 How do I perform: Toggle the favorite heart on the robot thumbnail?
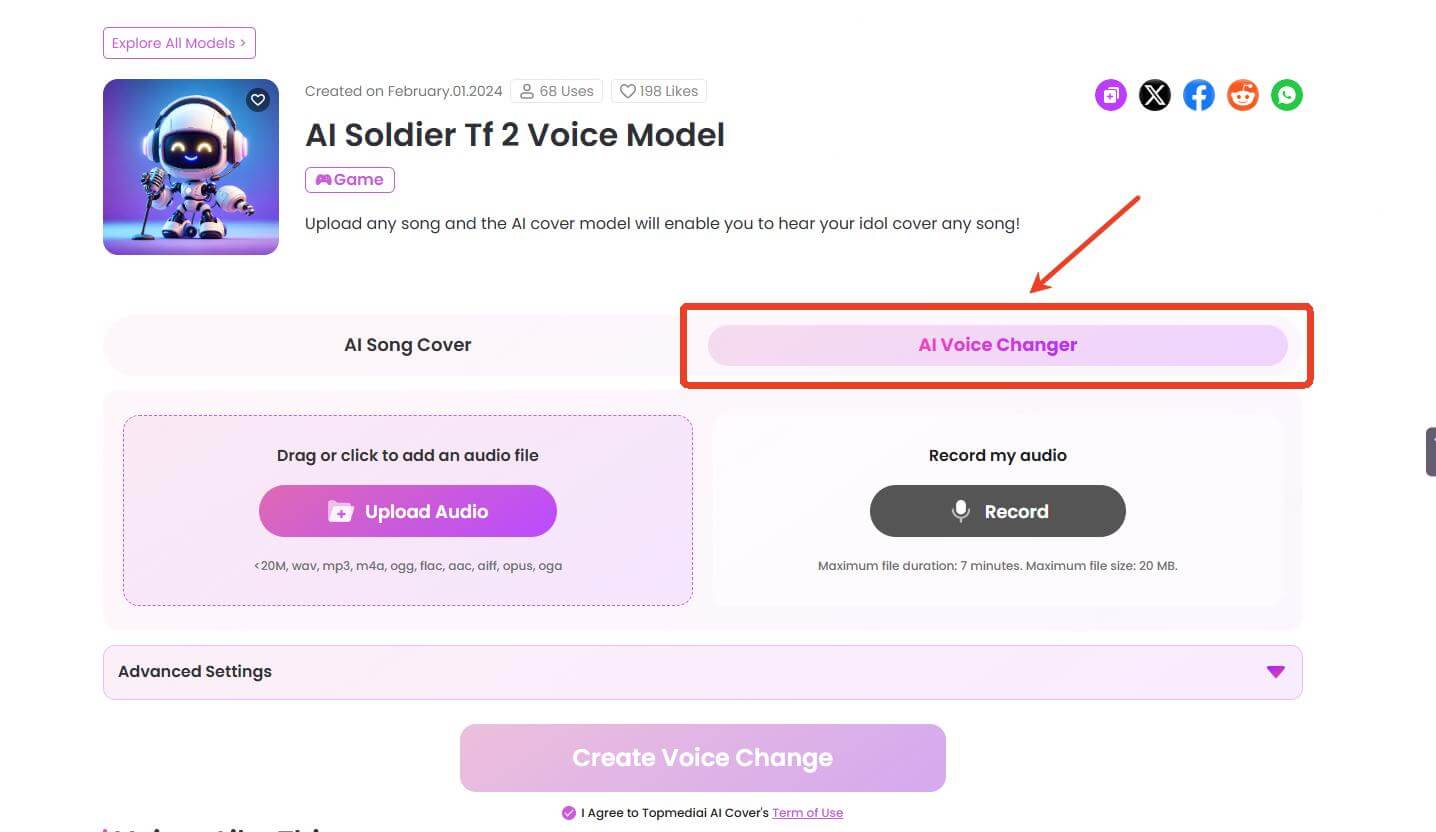pyautogui.click(x=258, y=100)
